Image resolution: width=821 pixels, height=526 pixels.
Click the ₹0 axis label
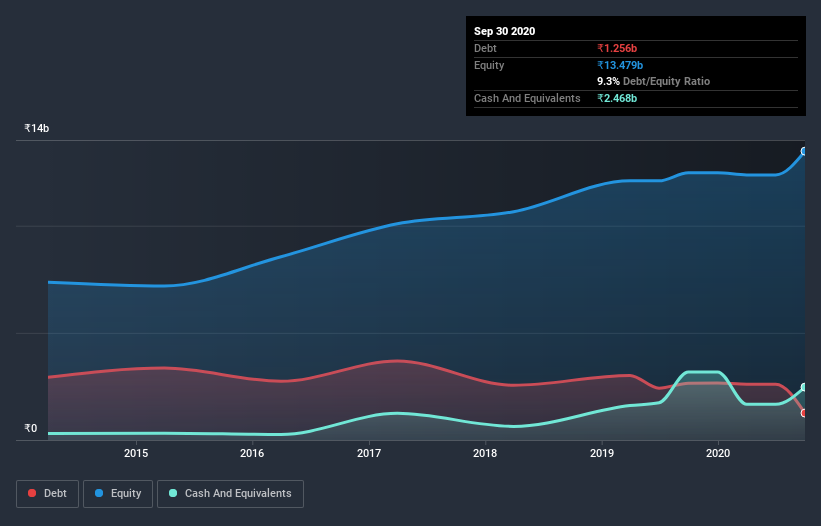(x=31, y=428)
